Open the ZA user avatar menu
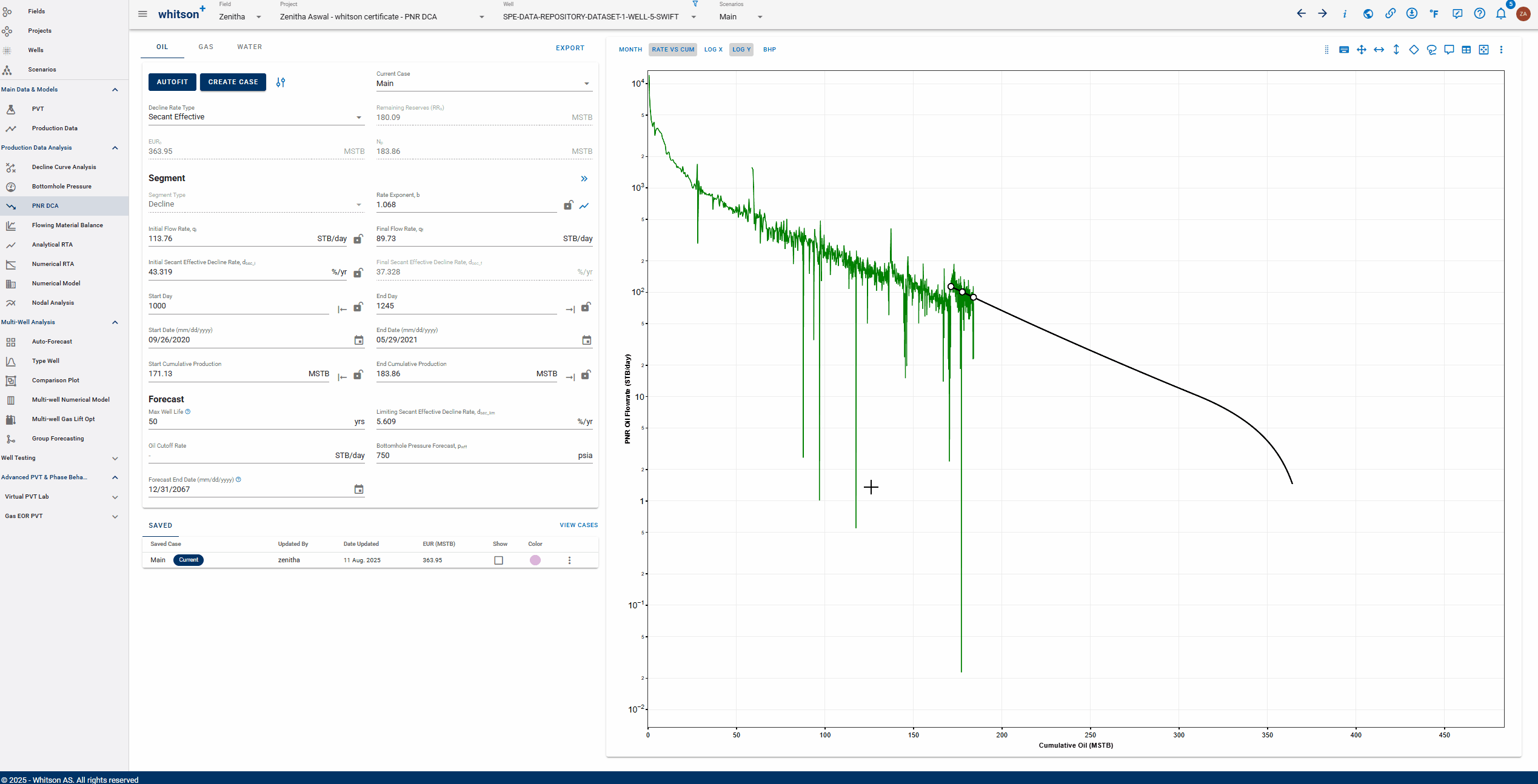Screen dimensions: 1538x784 (x=1523, y=14)
